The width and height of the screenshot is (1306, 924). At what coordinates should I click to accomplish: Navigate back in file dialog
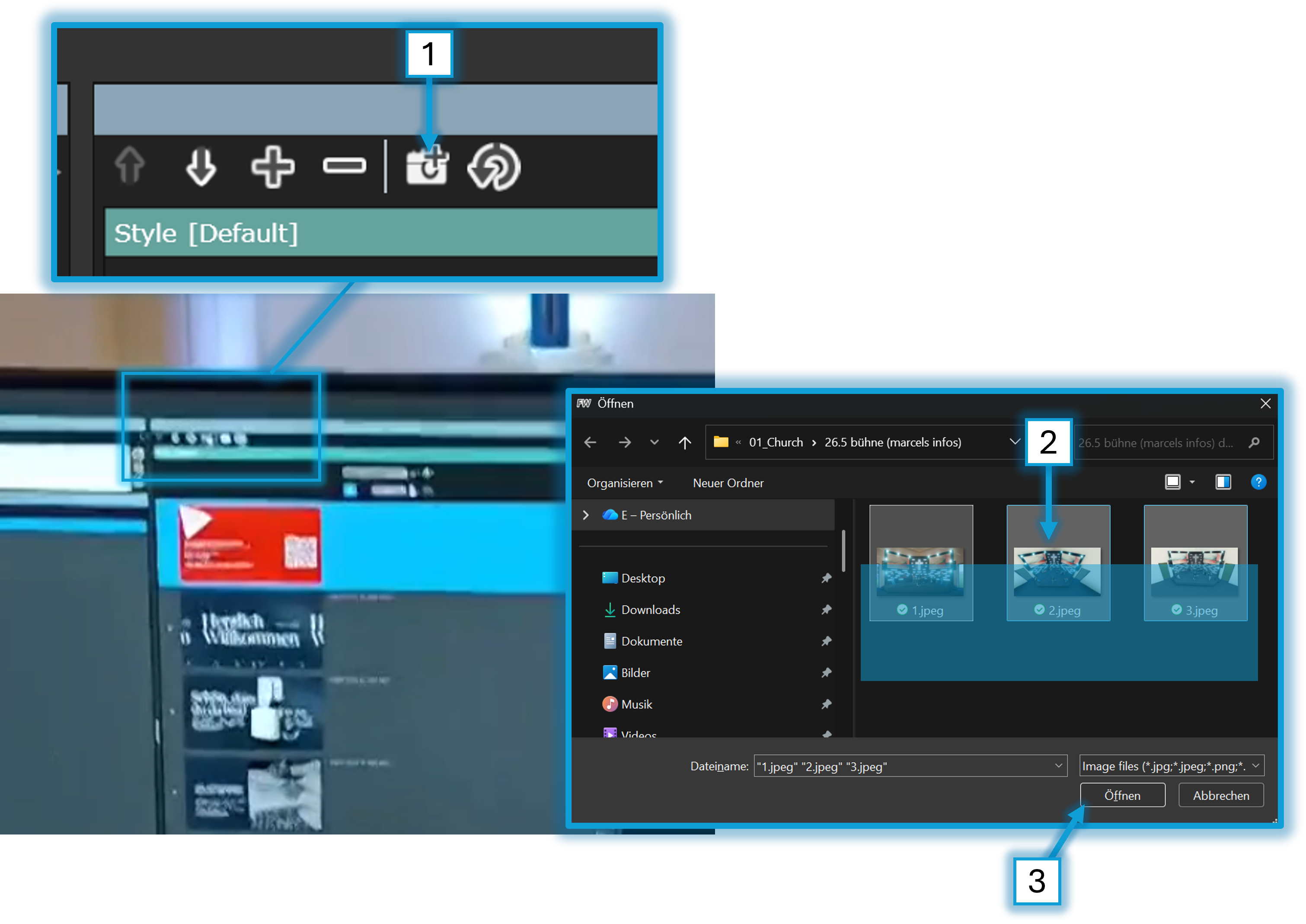coord(591,443)
